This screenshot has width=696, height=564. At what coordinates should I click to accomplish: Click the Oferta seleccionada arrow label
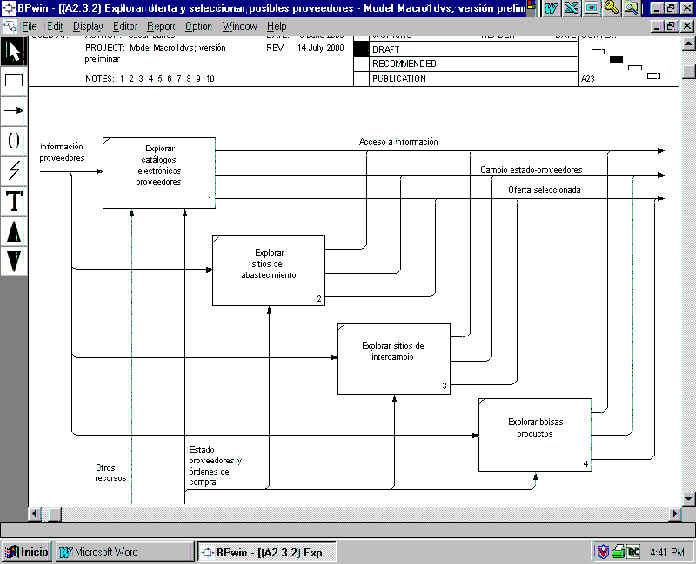[544, 190]
